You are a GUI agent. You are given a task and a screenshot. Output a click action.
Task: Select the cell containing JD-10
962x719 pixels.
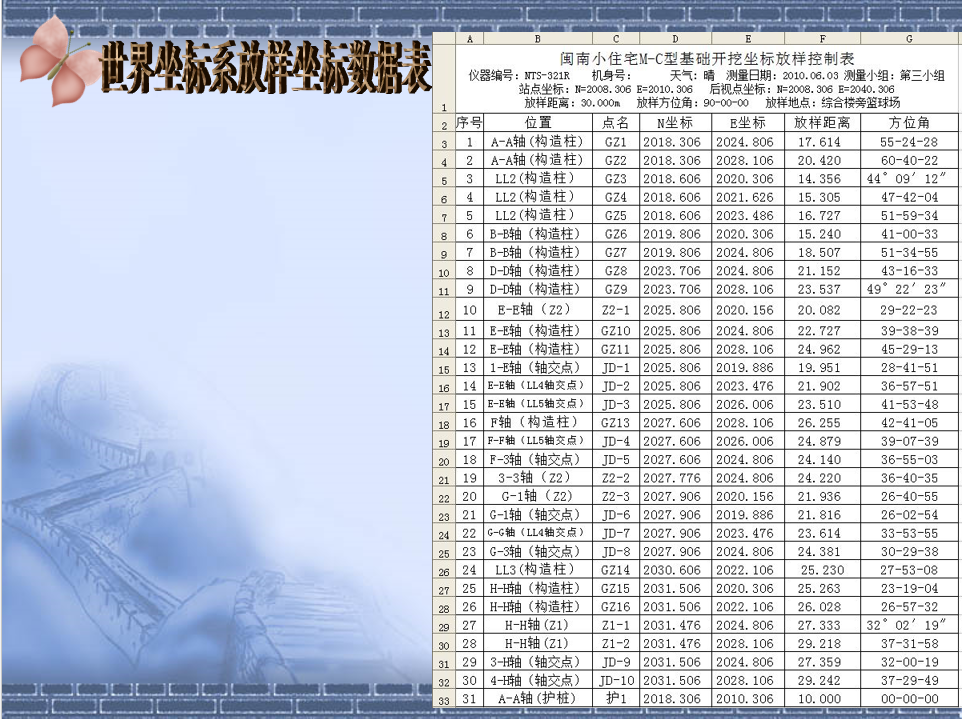[x=617, y=680]
